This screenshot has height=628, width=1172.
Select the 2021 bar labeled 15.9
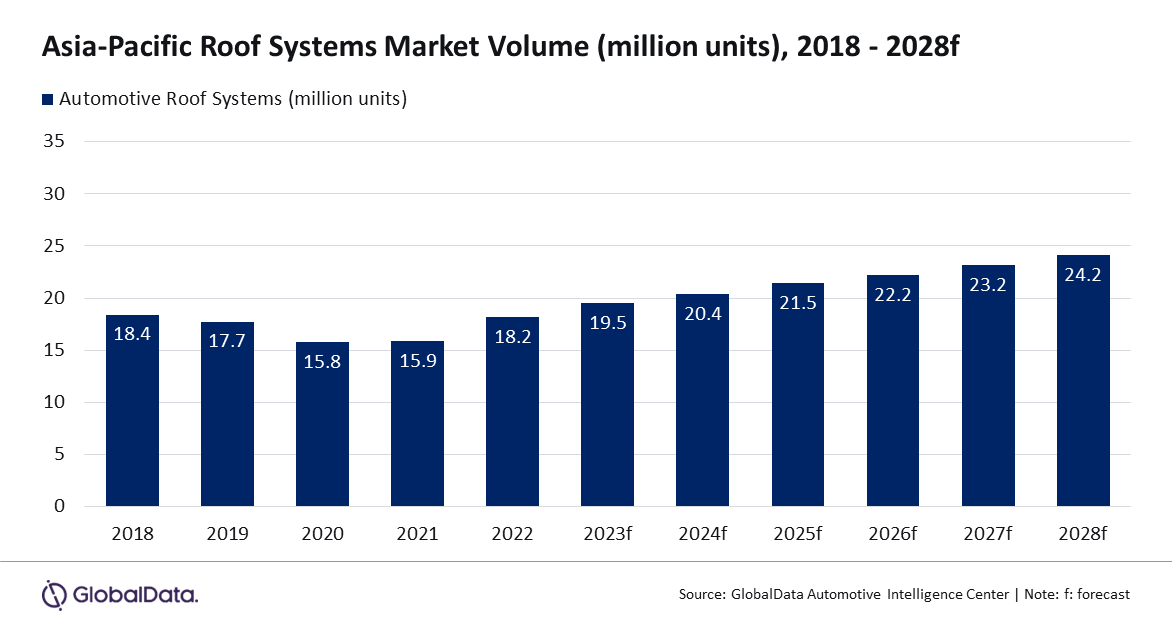coord(417,424)
